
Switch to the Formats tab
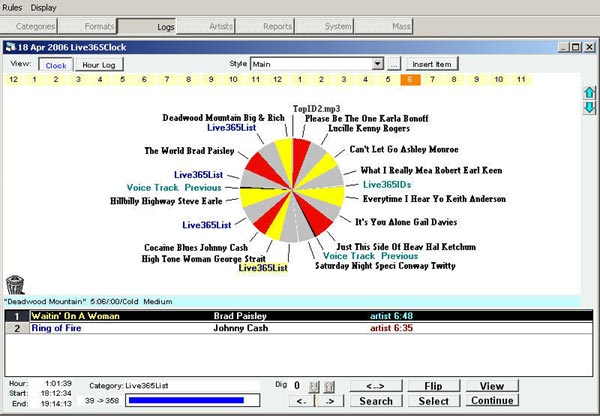pyautogui.click(x=88, y=26)
